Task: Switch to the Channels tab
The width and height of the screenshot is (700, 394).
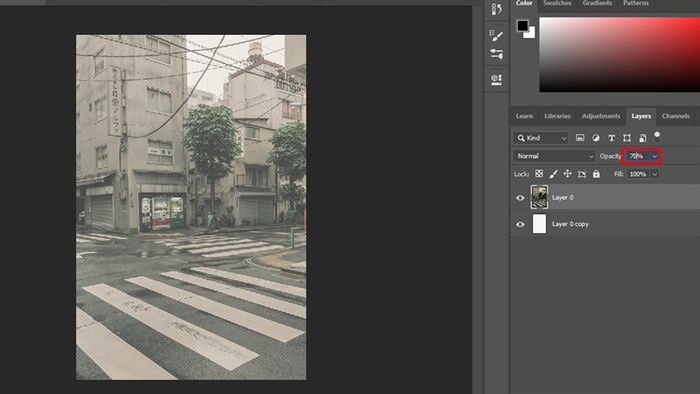Action: click(x=675, y=116)
